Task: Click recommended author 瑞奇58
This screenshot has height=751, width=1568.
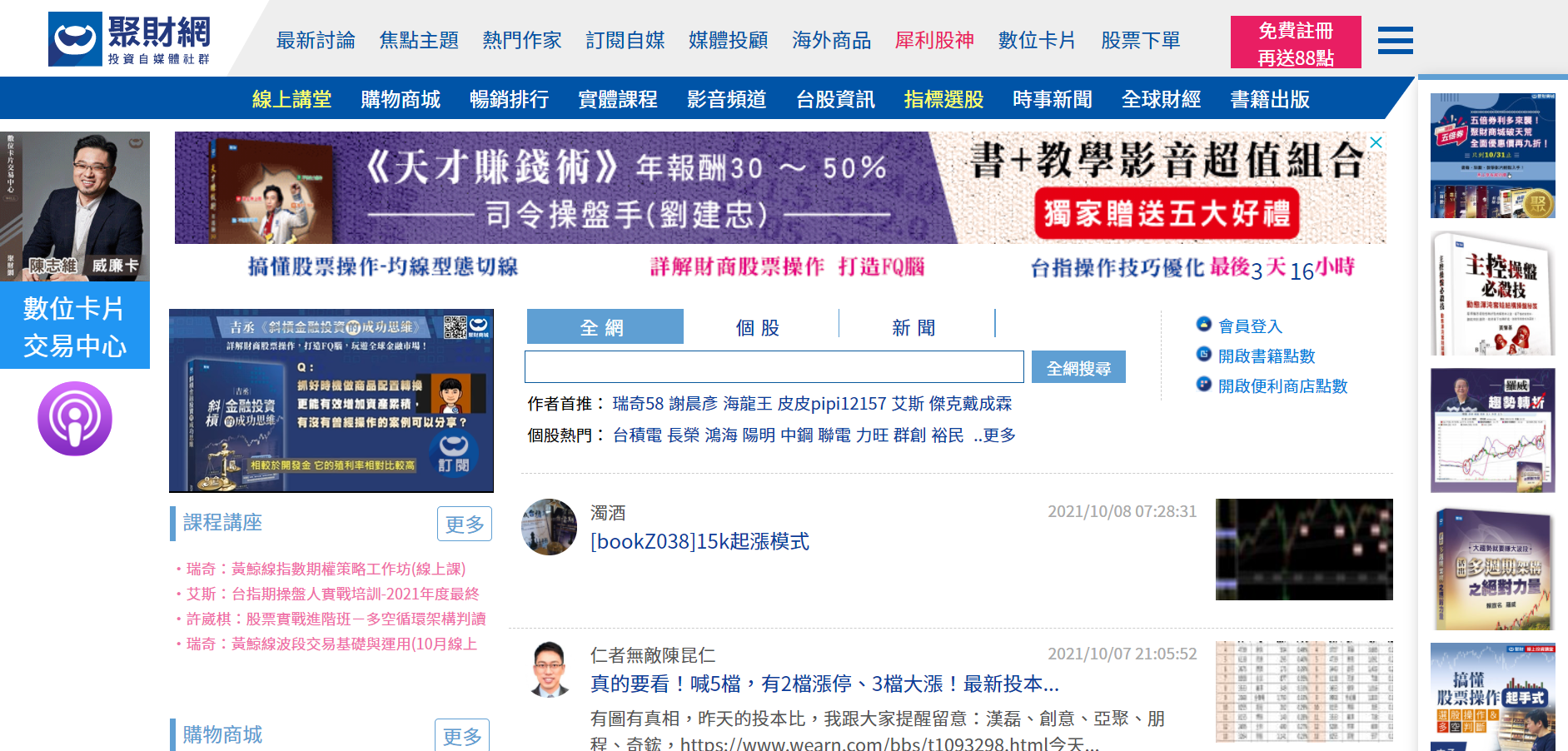Action: [638, 404]
